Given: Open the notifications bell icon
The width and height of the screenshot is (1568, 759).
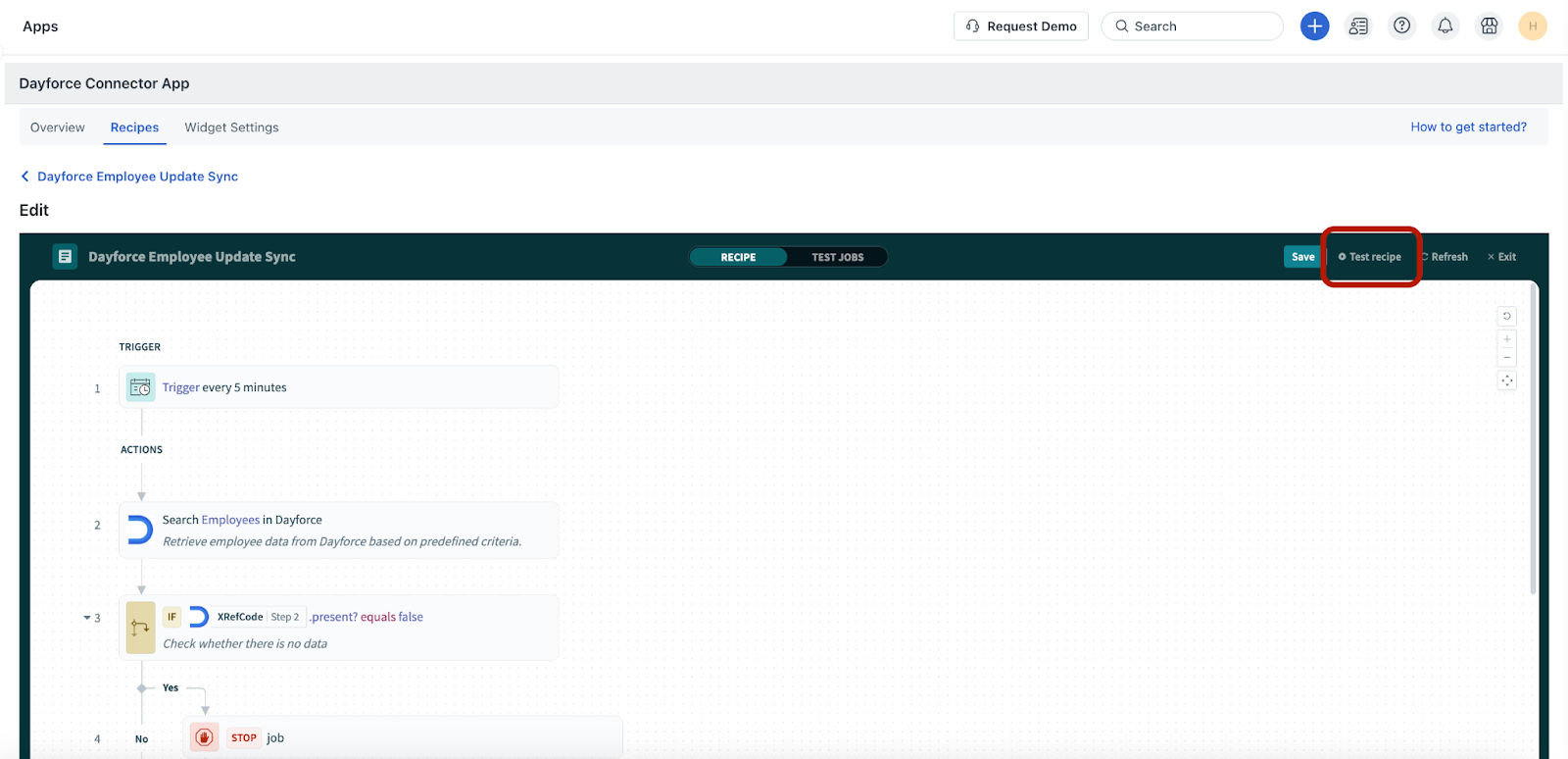Looking at the screenshot, I should coord(1445,26).
